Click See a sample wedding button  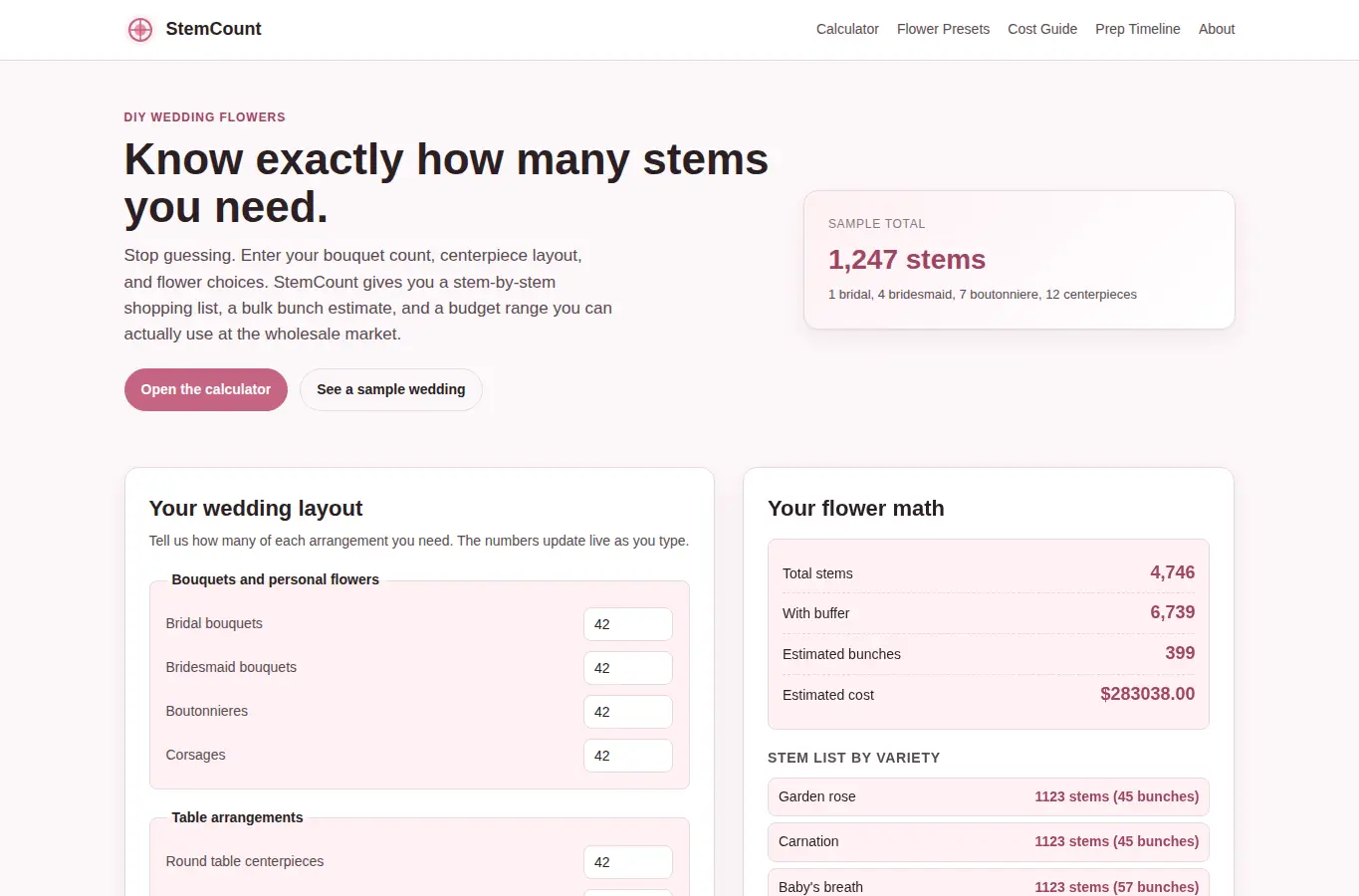tap(391, 389)
